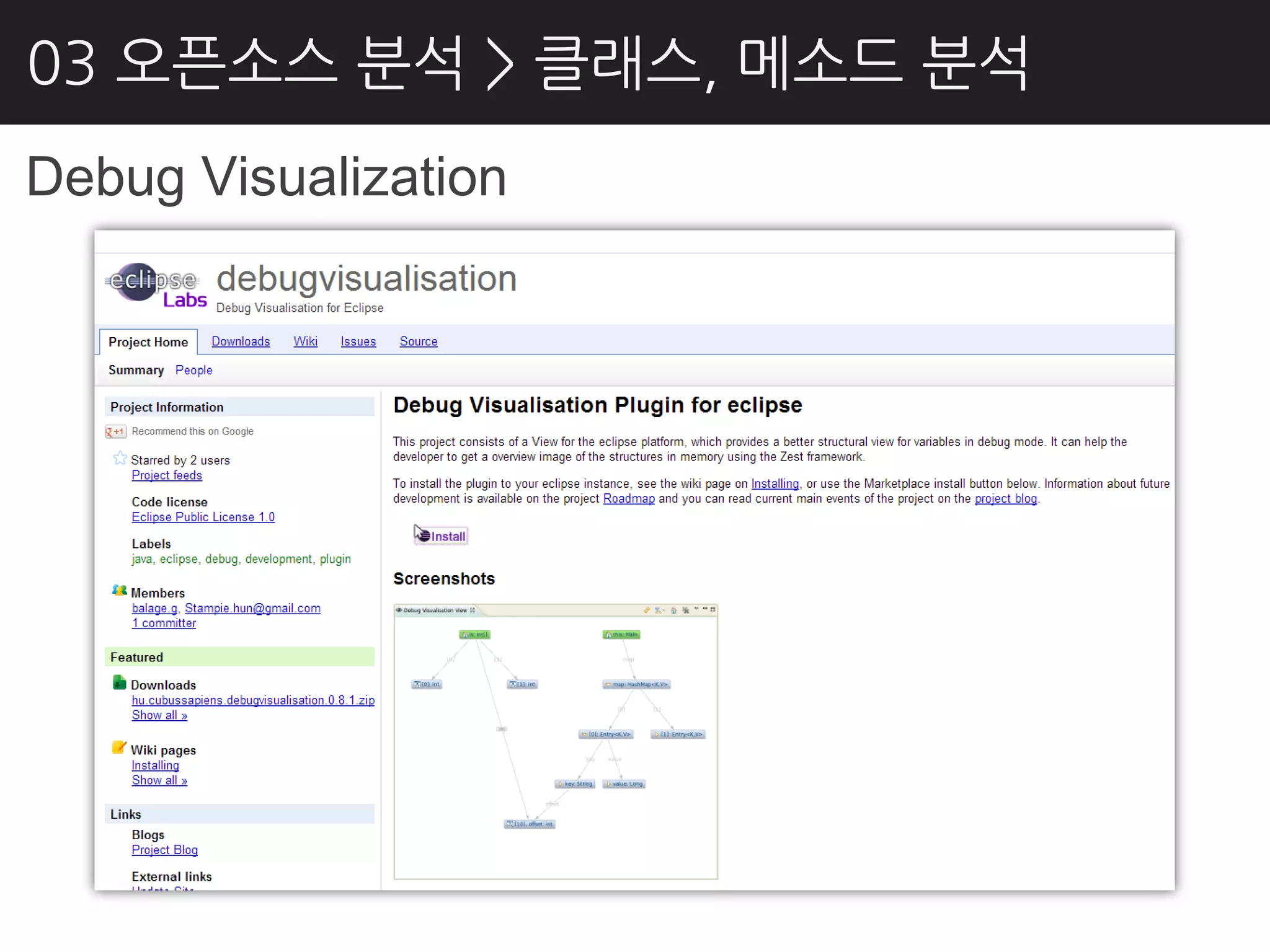Open the Source tab
The height and width of the screenshot is (952, 1270).
[x=419, y=342]
